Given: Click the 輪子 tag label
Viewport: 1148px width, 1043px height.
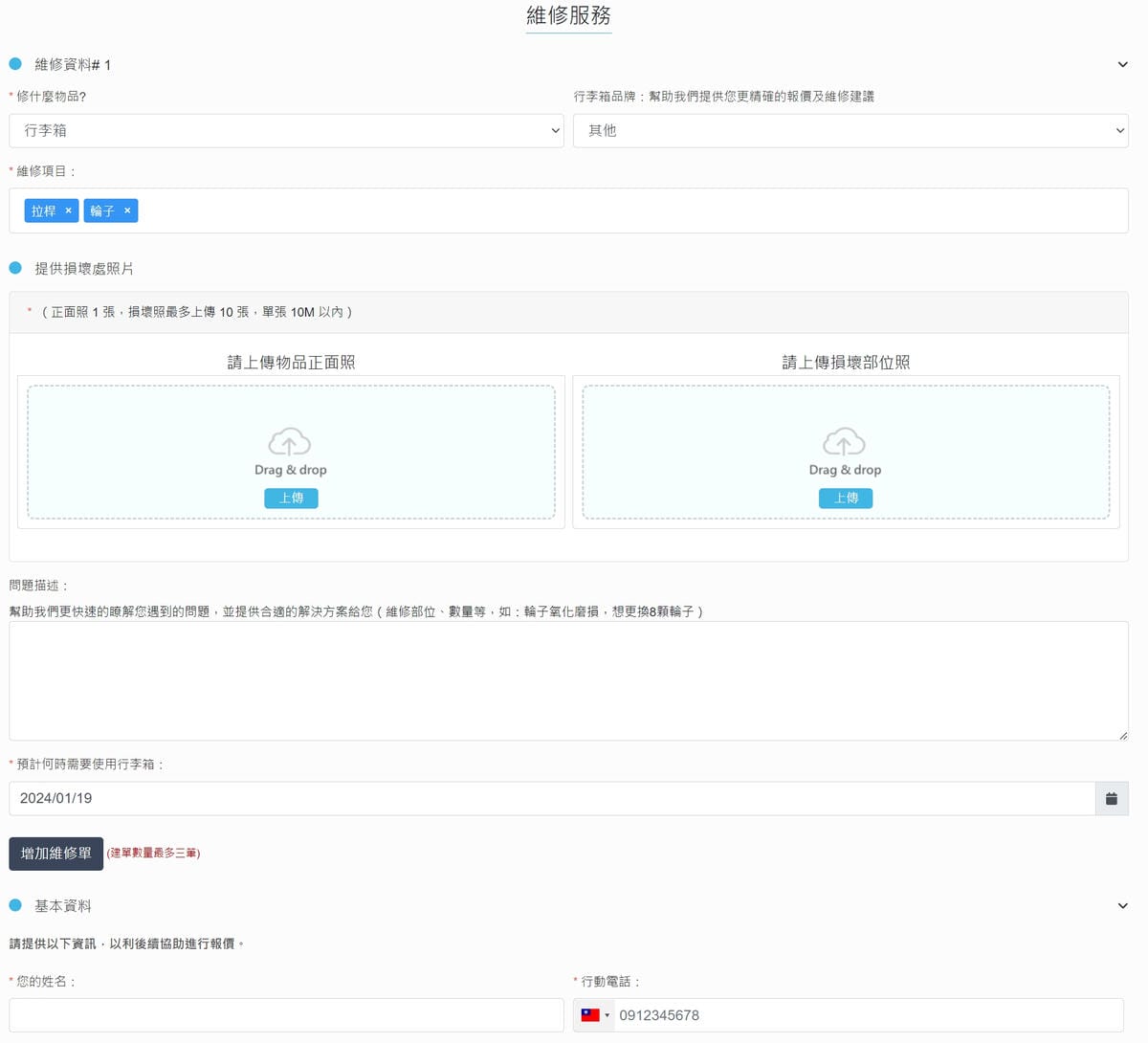Looking at the screenshot, I should pyautogui.click(x=102, y=211).
